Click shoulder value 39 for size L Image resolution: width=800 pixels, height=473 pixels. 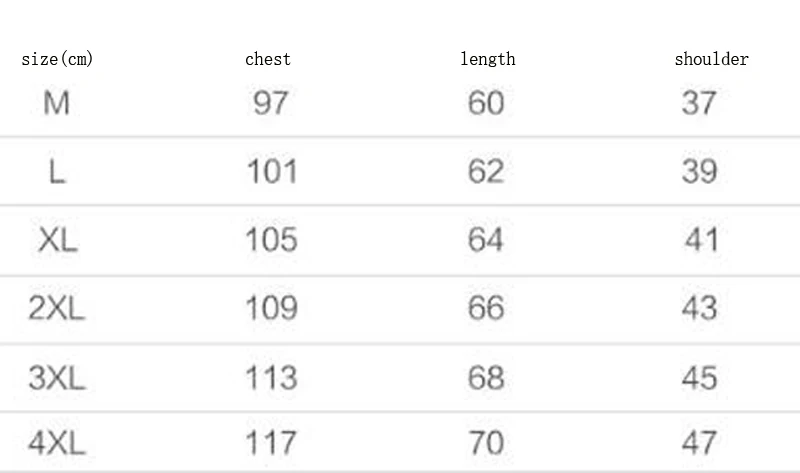(x=699, y=172)
